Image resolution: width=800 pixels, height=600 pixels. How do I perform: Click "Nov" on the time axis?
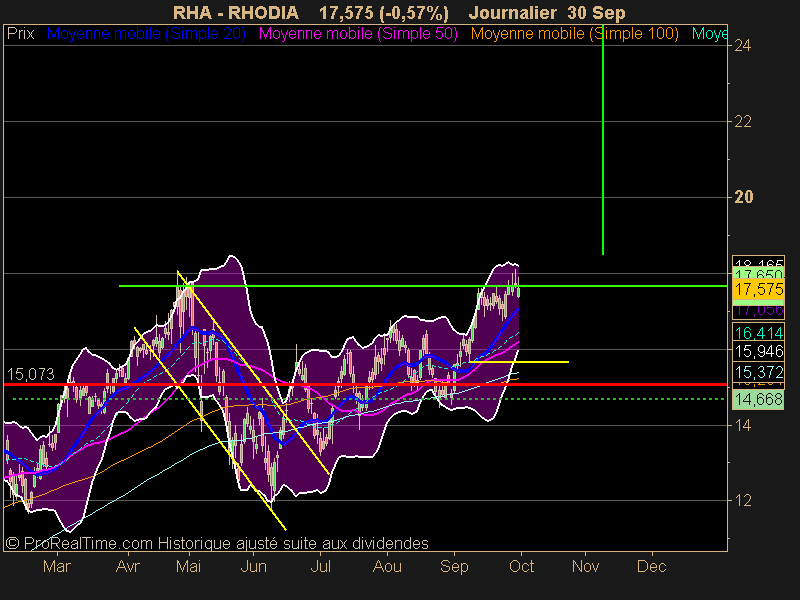coord(585,566)
